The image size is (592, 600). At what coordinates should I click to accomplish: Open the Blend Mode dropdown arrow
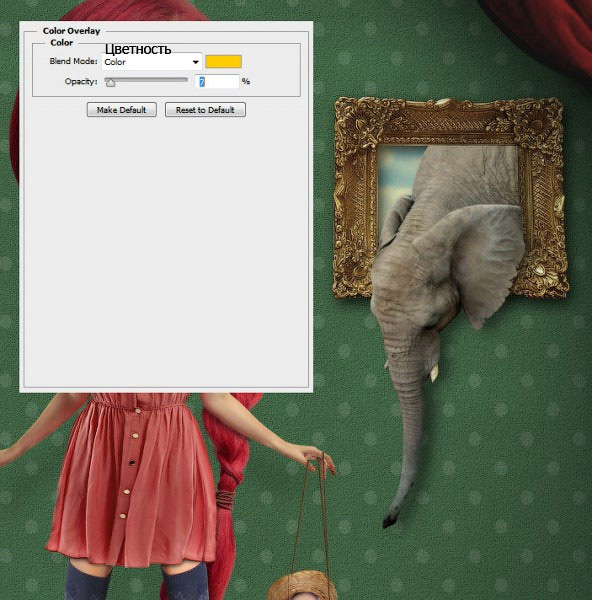click(x=196, y=62)
